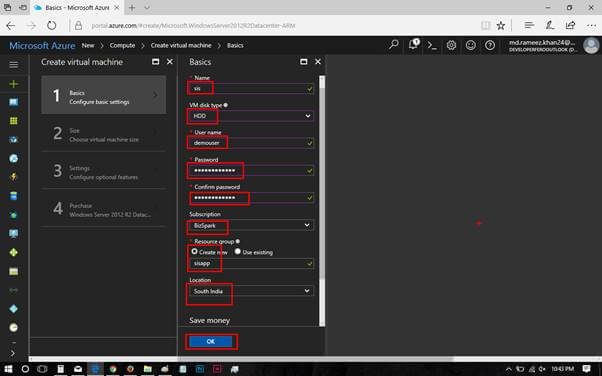Screen dimensions: 602x376
Task: Add page to favorites with the star icon
Action: (x=501, y=26)
